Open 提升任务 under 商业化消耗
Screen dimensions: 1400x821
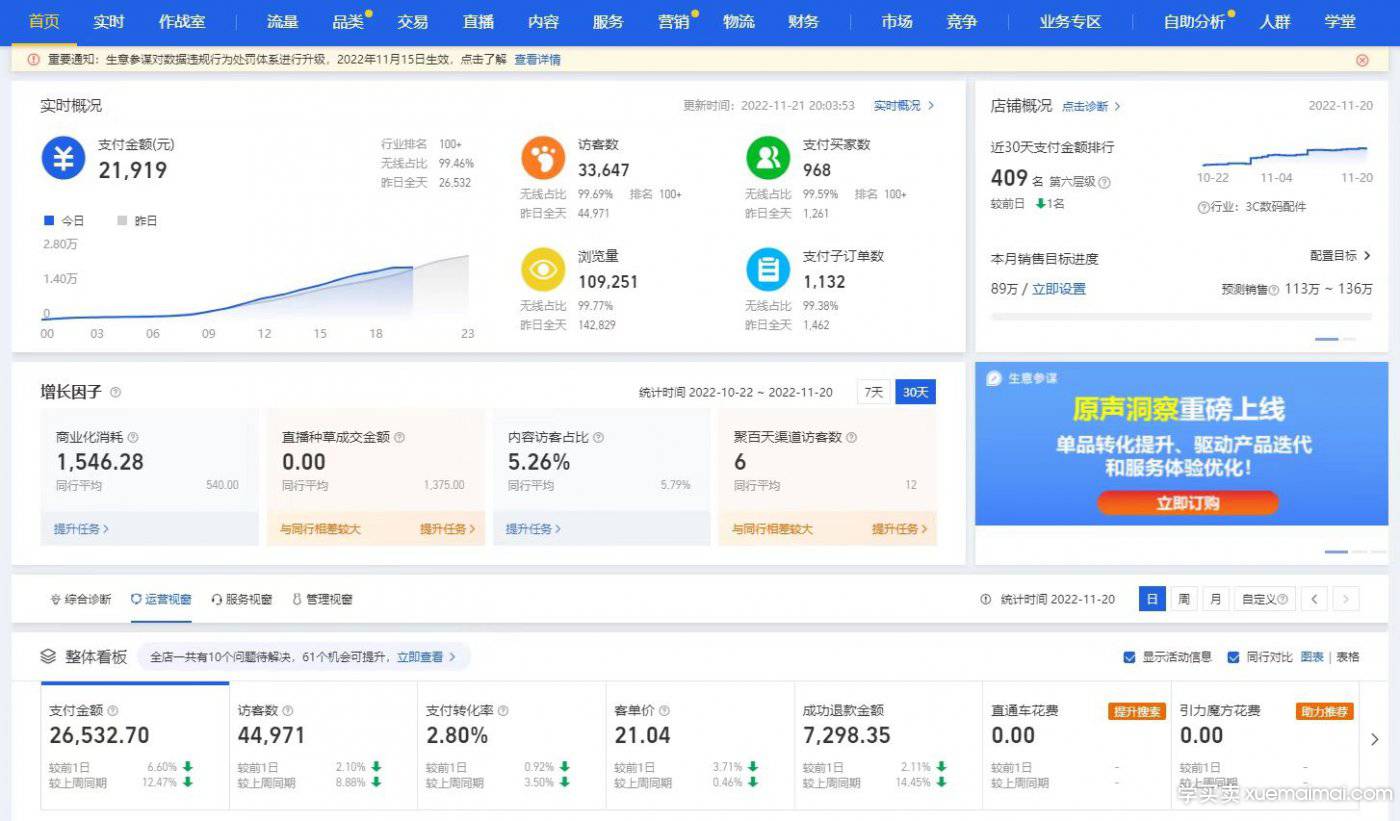tap(81, 528)
